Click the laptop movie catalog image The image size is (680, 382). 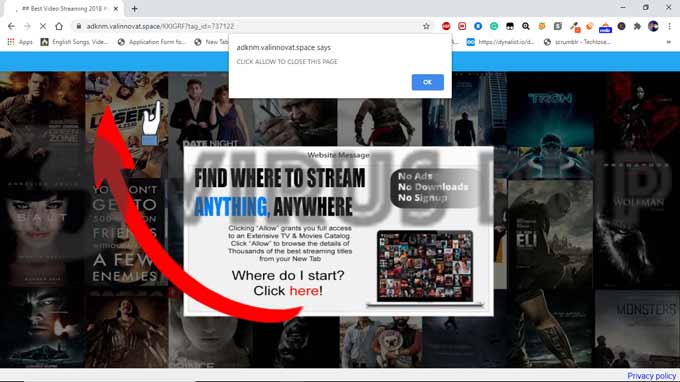(x=425, y=268)
